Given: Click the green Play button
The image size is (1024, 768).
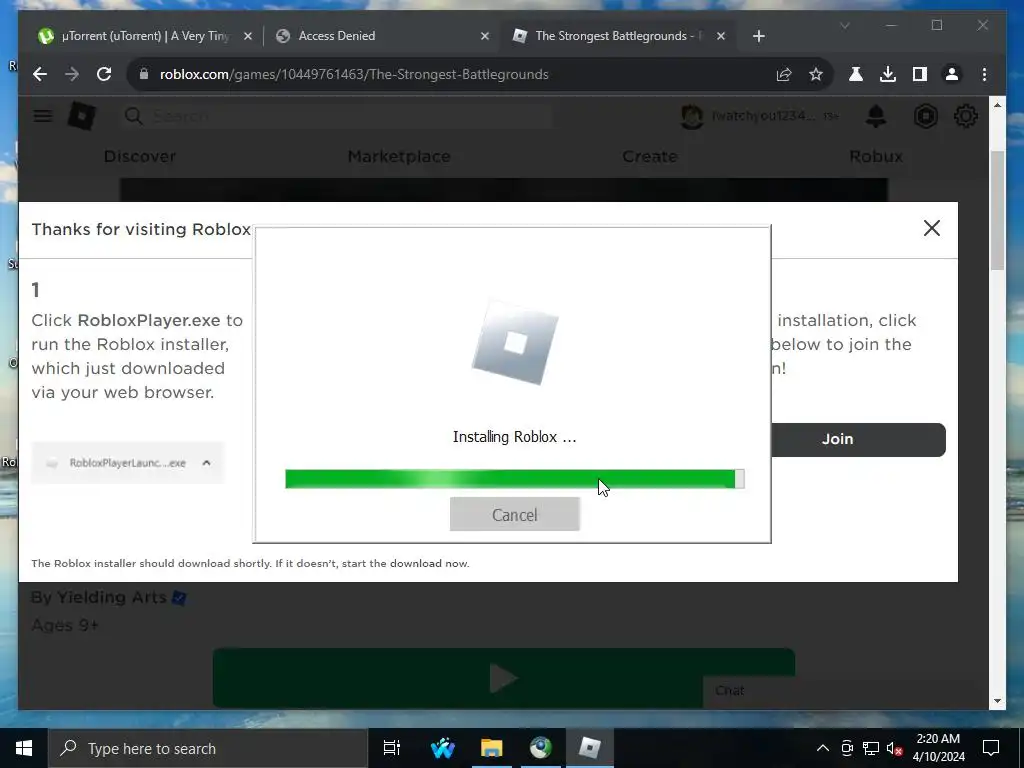Looking at the screenshot, I should [504, 678].
